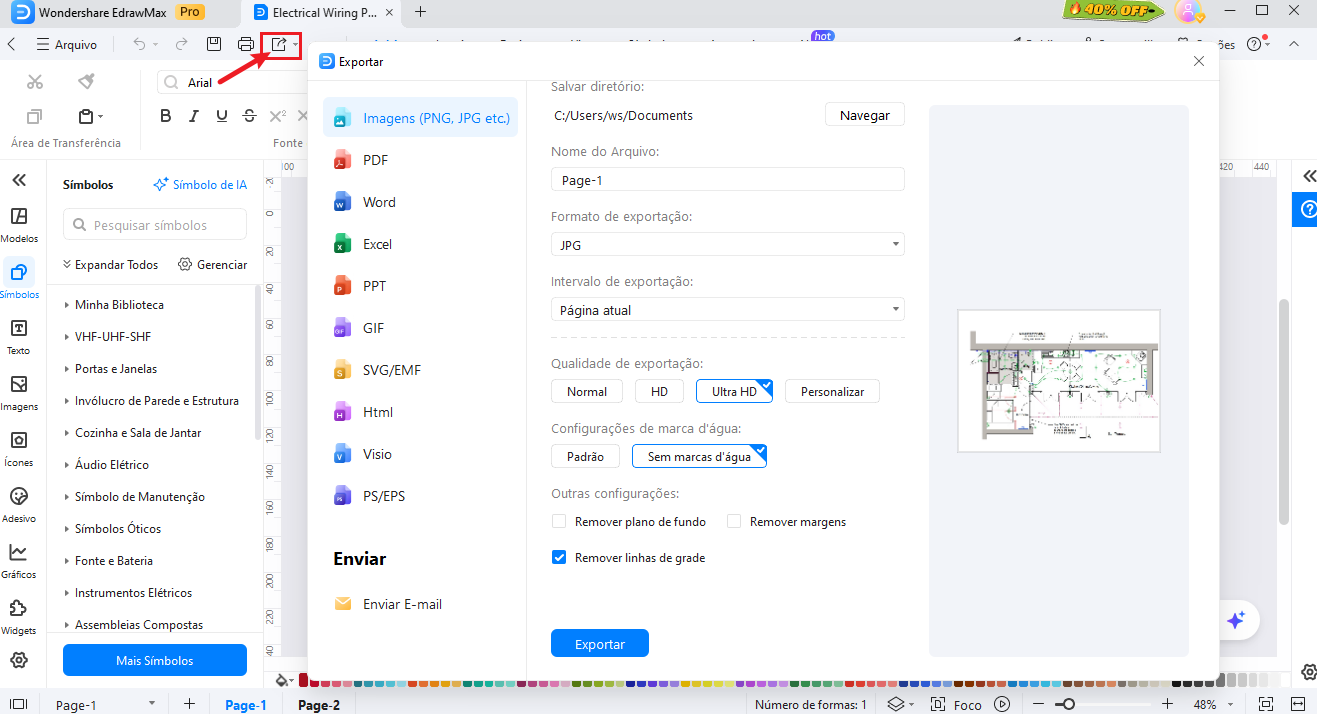Click the Print icon in toolbar
The image size is (1317, 714).
pos(246,45)
